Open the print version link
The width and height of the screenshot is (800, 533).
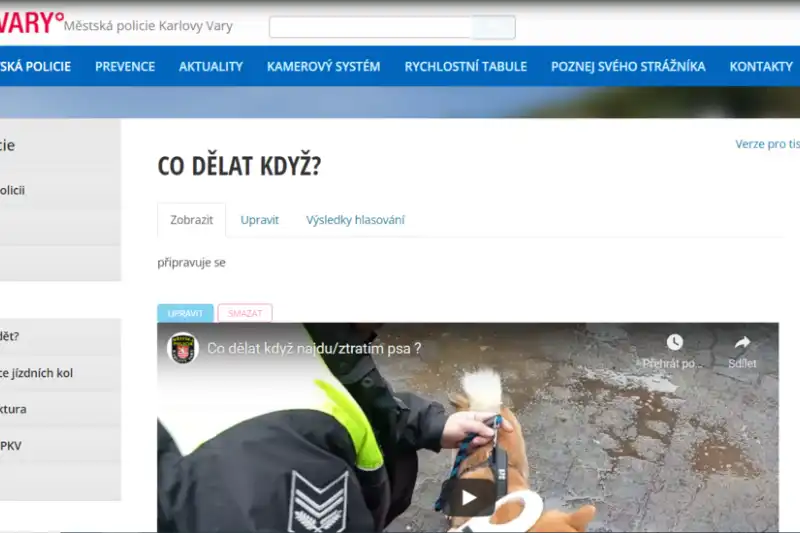[x=767, y=144]
